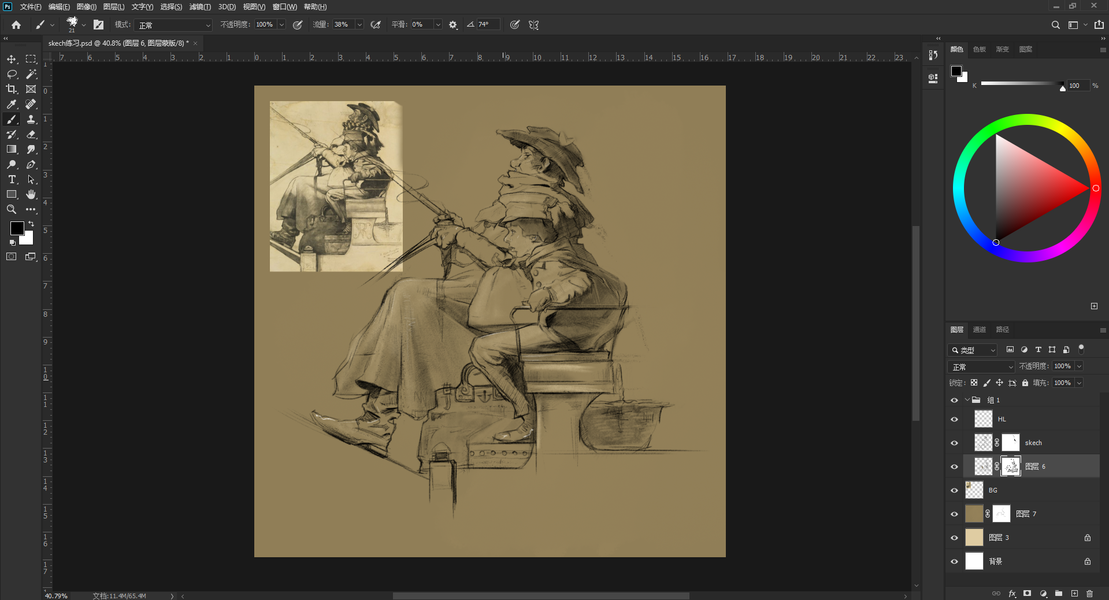Open layer blend mode 正常 dropdown
The height and width of the screenshot is (600, 1109).
[981, 367]
